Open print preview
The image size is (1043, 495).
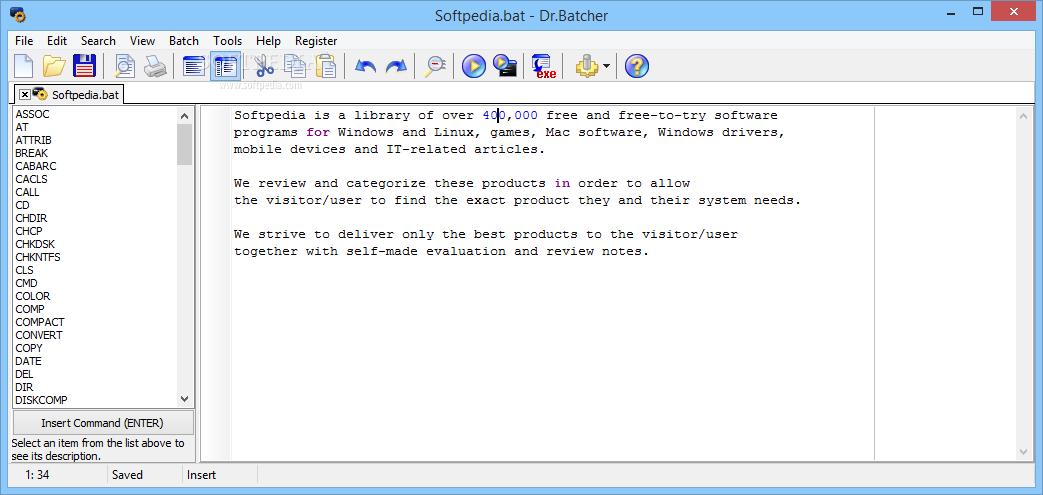point(124,66)
